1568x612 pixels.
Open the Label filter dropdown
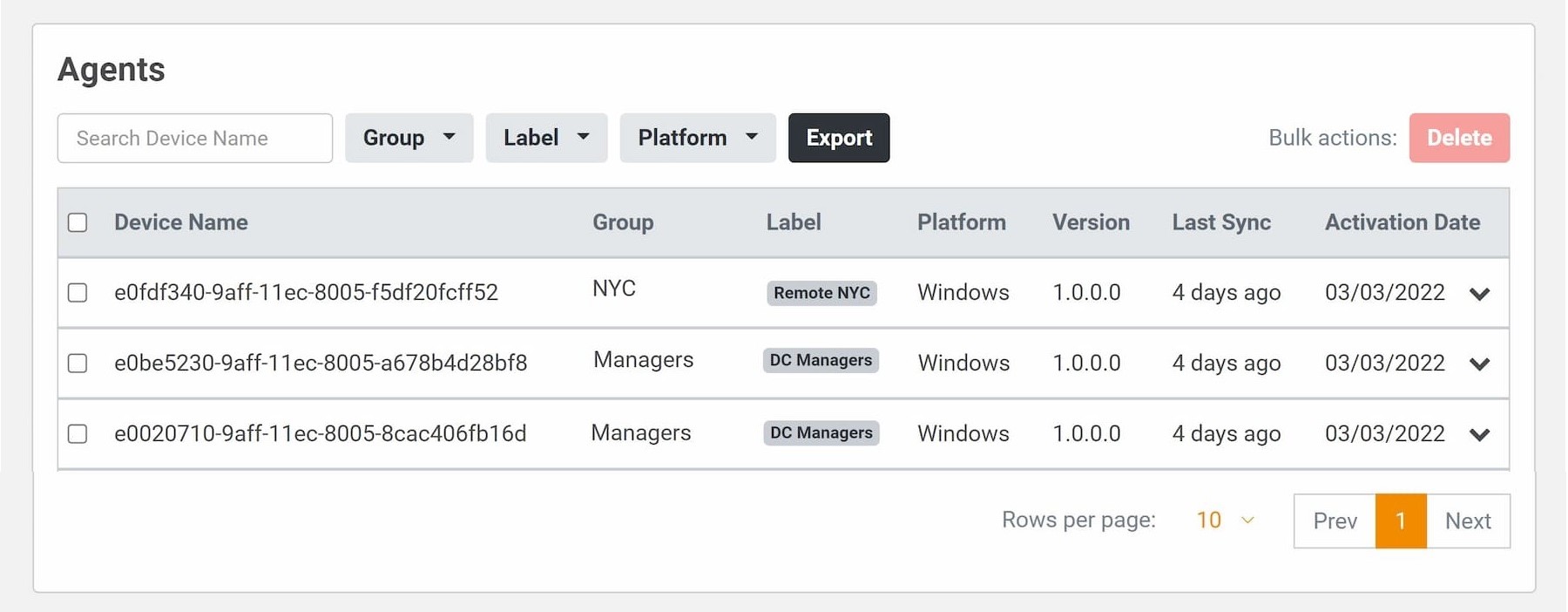(x=546, y=138)
